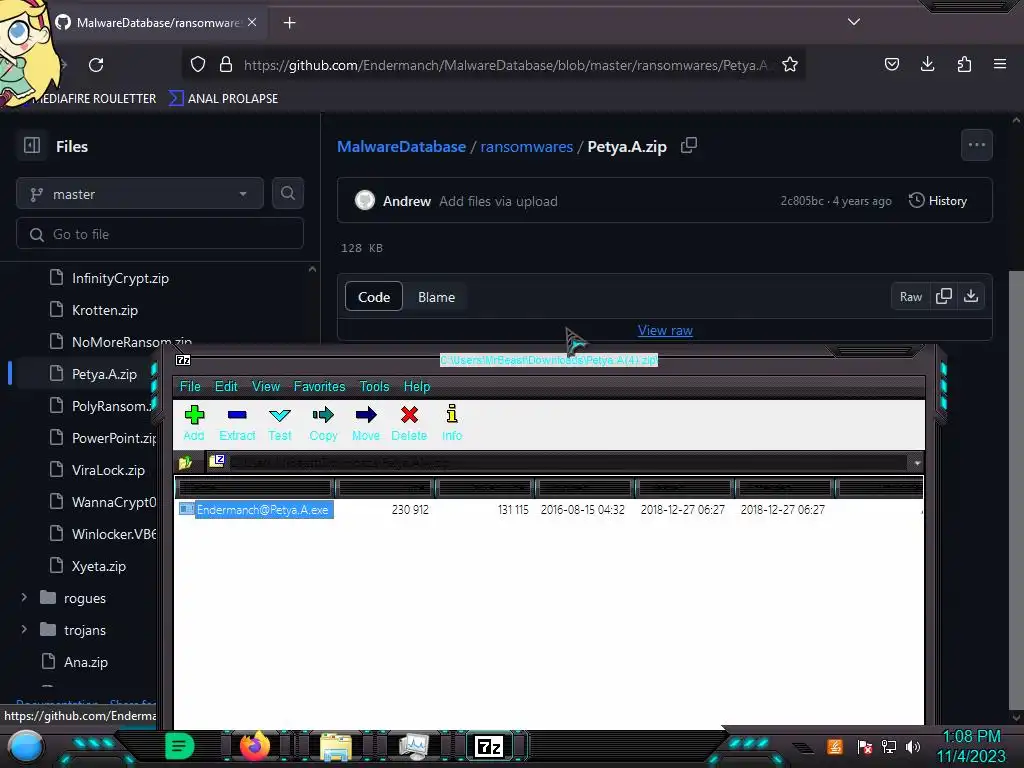Open the 7-Zip File menu

(190, 387)
